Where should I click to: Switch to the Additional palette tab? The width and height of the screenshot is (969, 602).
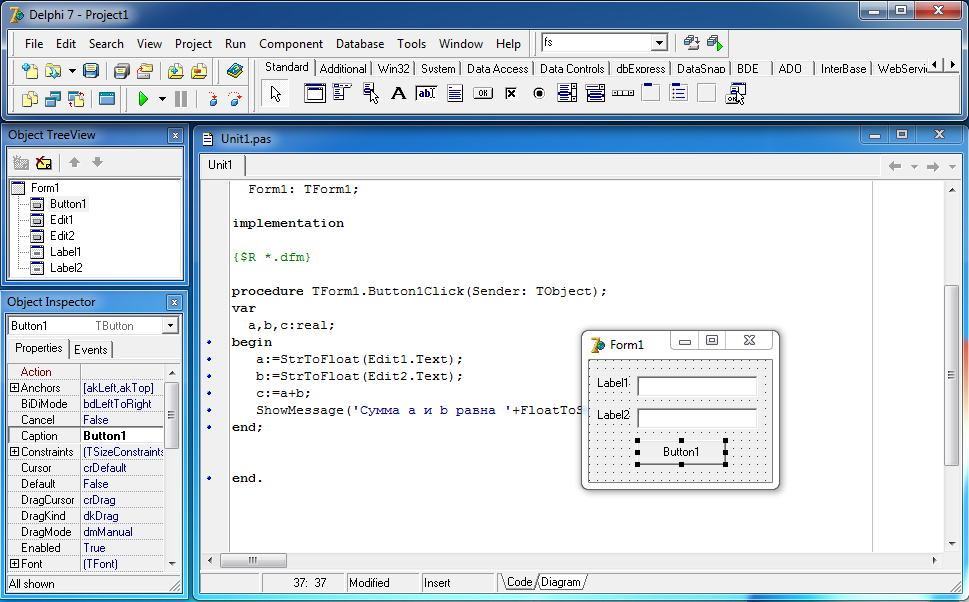(343, 69)
